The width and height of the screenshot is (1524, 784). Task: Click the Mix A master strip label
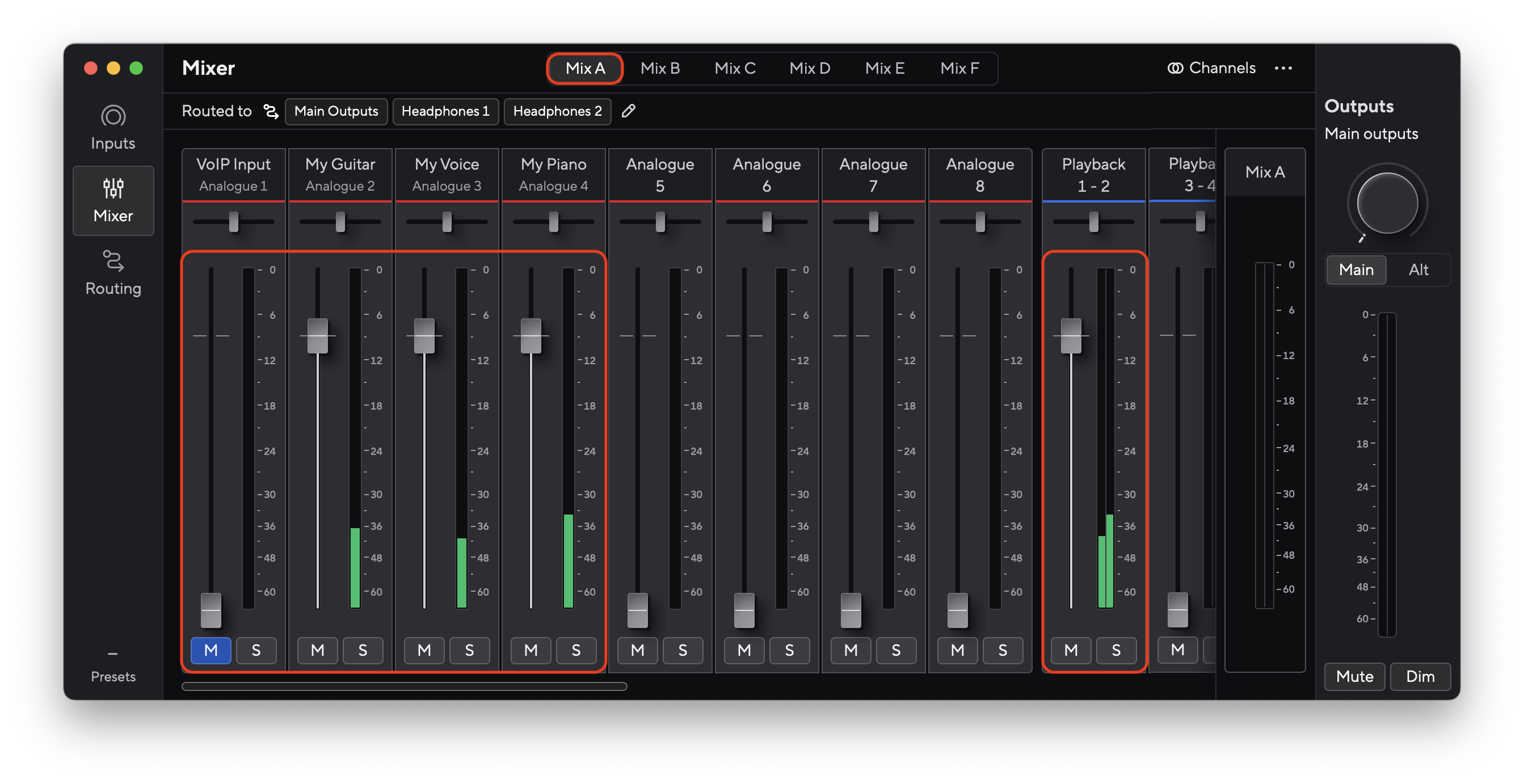(1265, 172)
